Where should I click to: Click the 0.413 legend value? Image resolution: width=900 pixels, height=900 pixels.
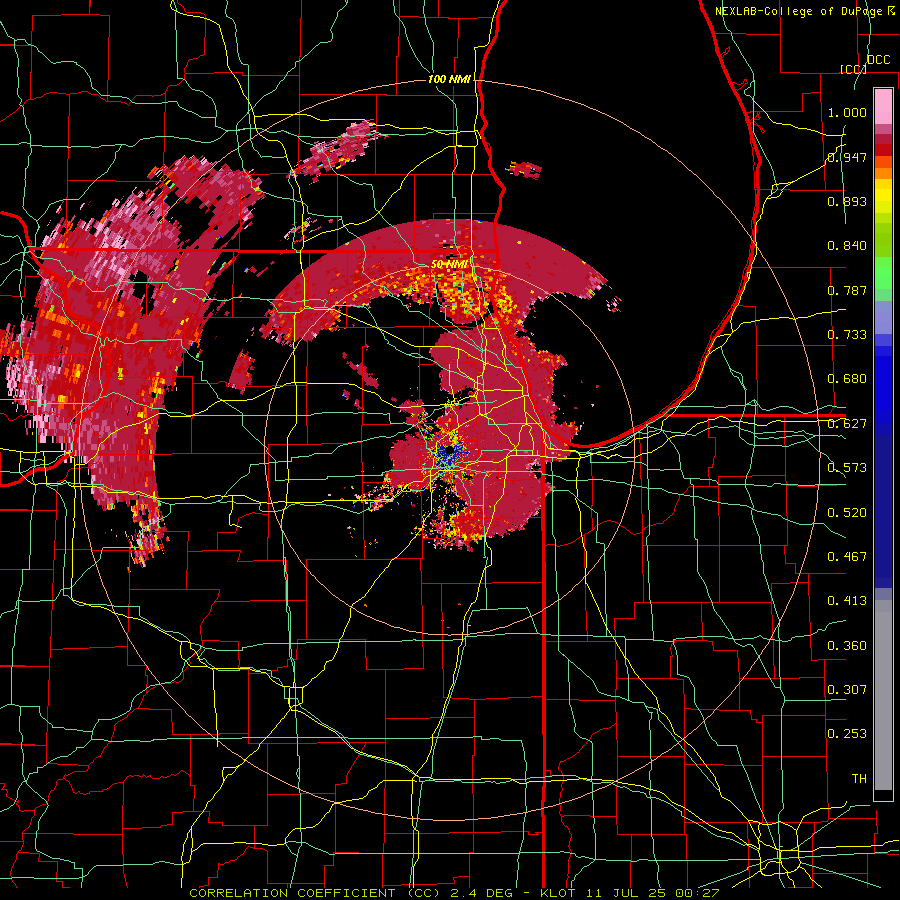[x=847, y=600]
